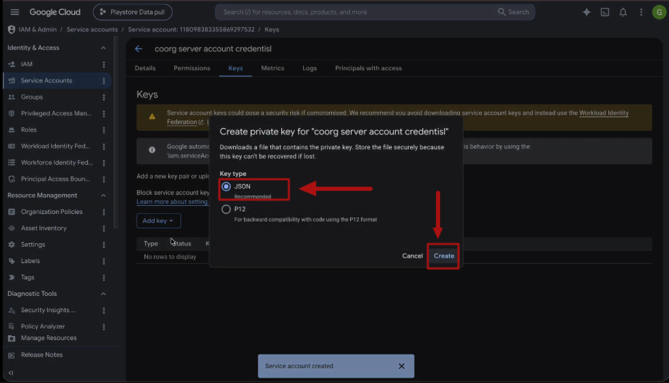Click IAM & Admin breadcrumb
This screenshot has height=383, width=669.
(x=38, y=29)
